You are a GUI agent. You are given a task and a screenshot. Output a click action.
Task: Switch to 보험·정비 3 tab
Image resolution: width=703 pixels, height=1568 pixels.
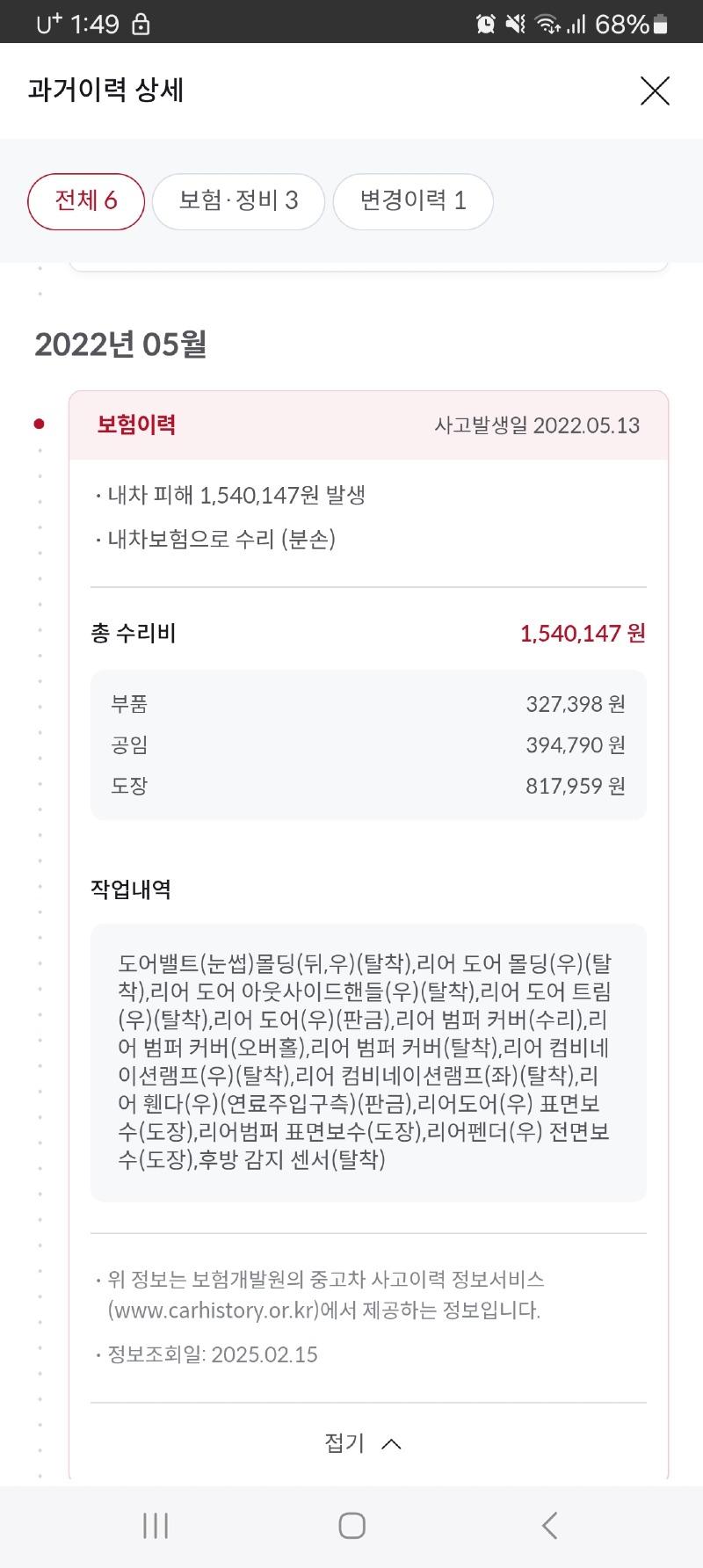(238, 201)
